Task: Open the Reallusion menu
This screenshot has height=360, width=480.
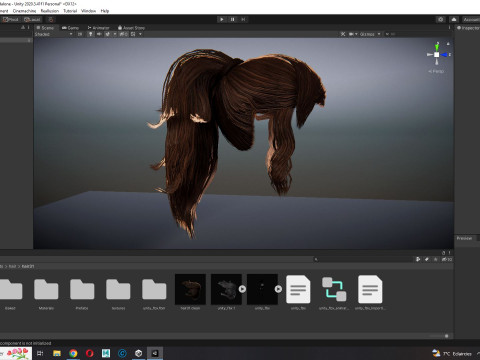Action: [50, 11]
